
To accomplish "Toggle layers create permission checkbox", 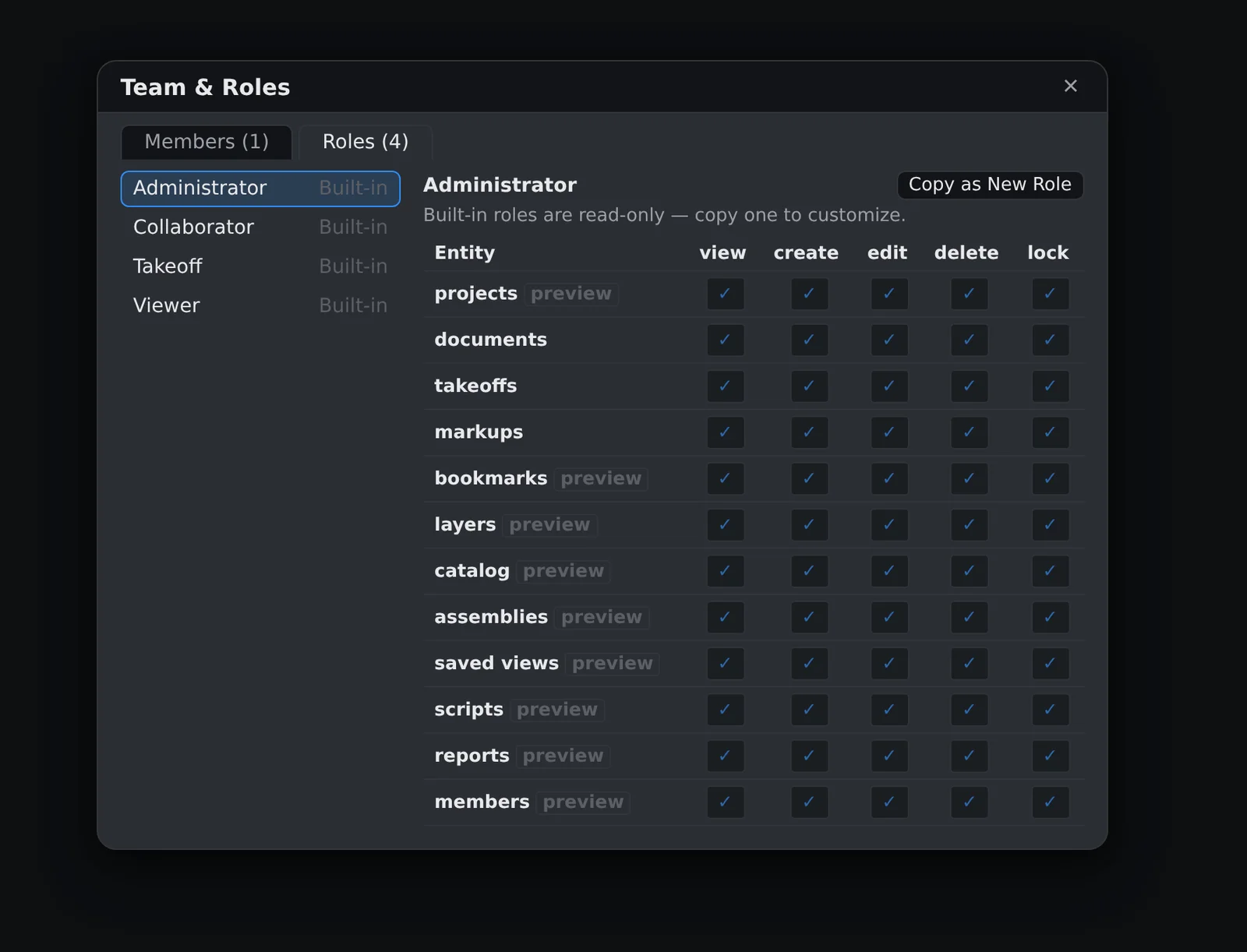I will click(x=809, y=525).
